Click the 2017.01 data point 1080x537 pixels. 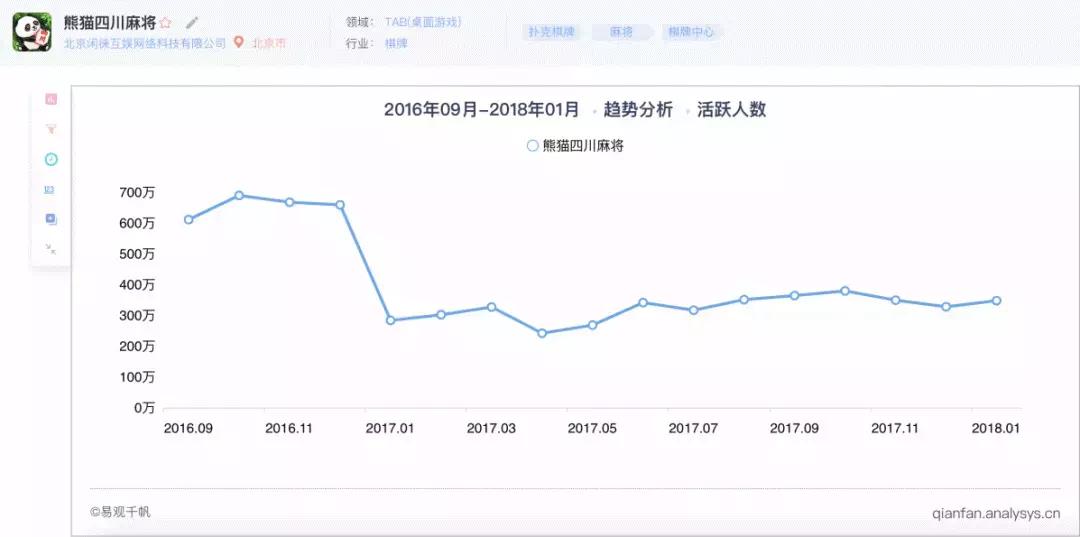point(391,320)
